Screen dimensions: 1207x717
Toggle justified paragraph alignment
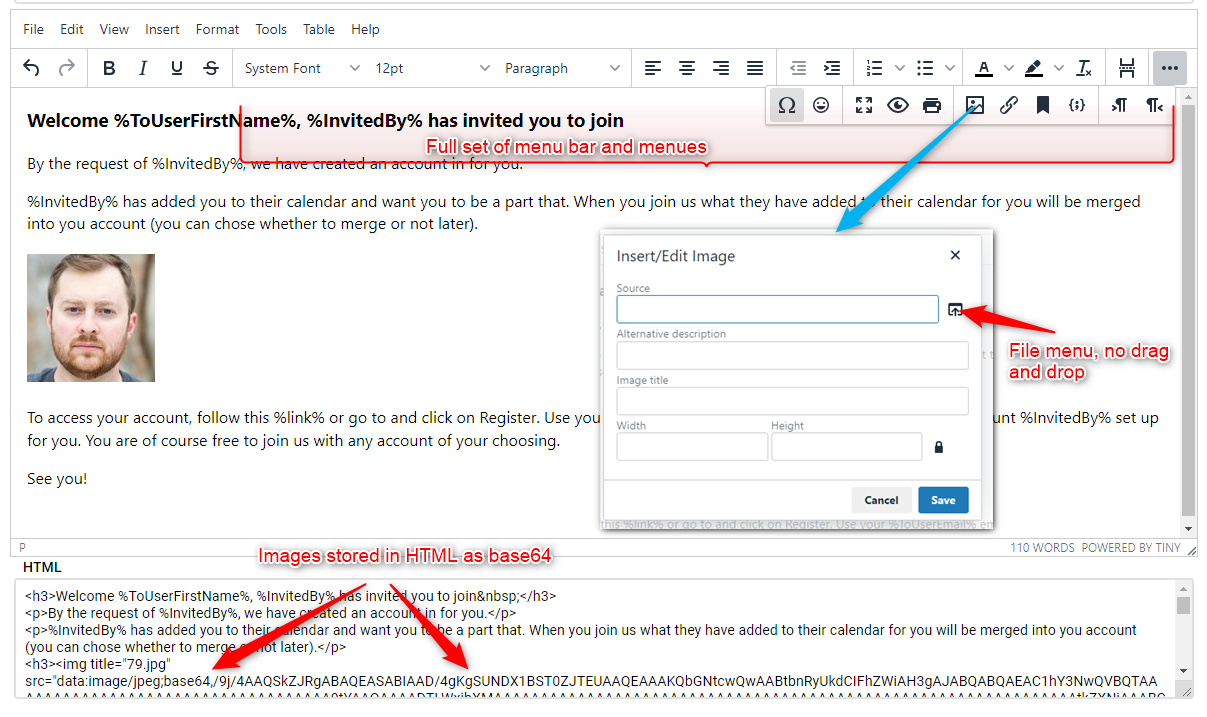pos(754,67)
